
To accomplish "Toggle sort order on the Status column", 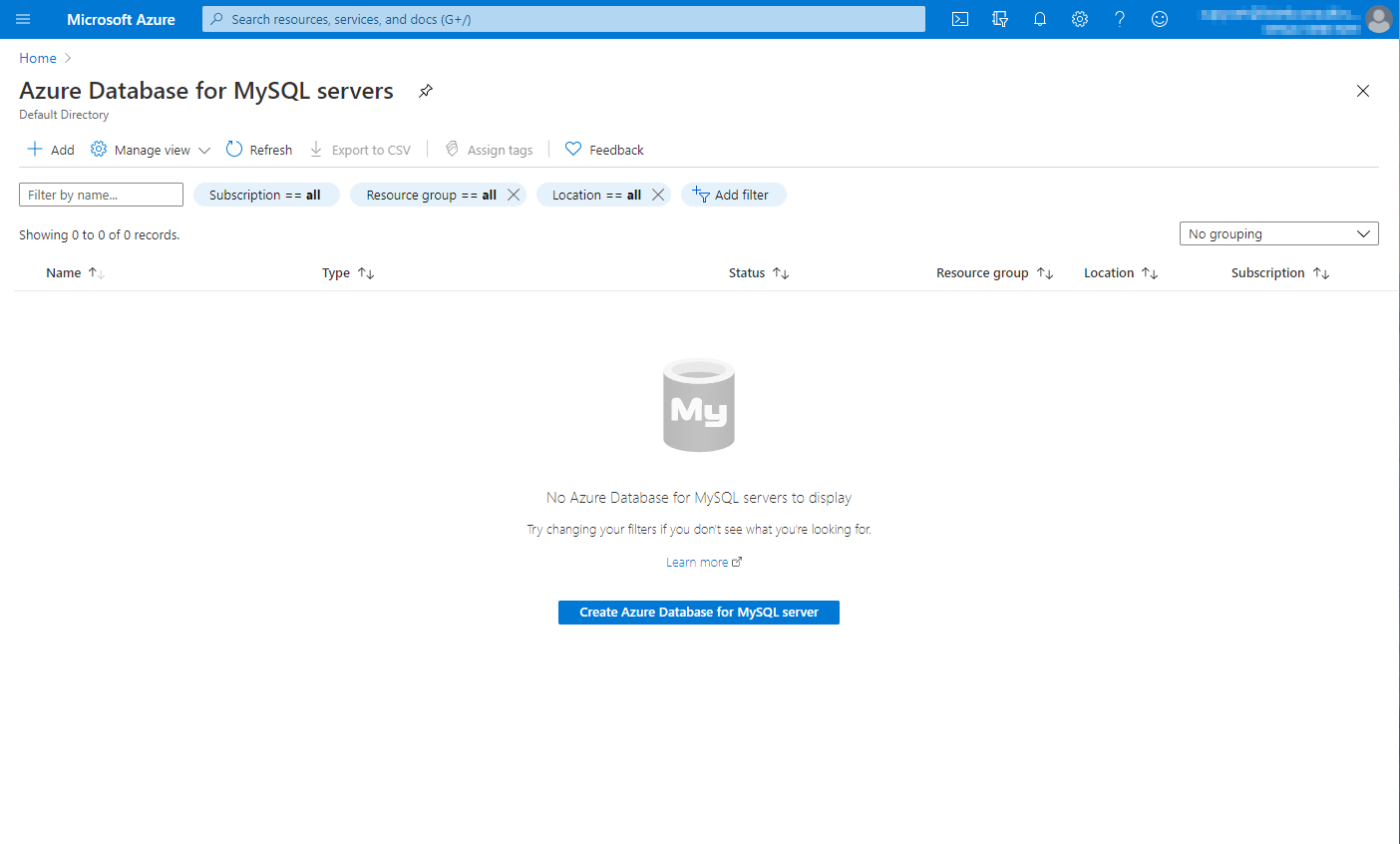I will 781,272.
